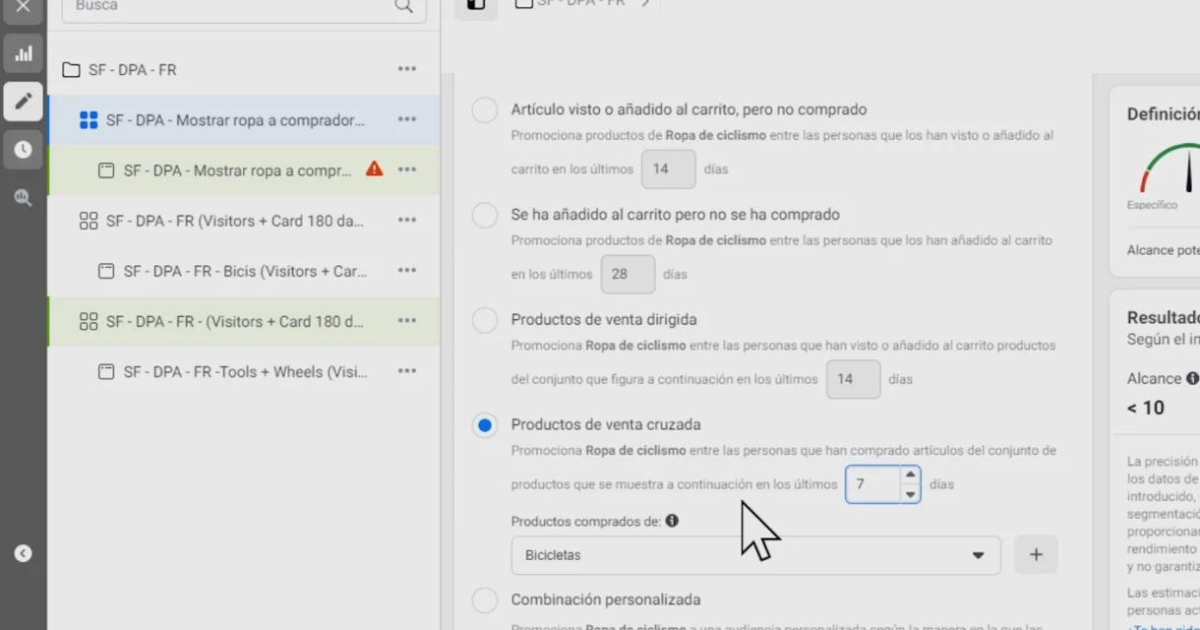Decrease days value with down stepper arrow
Screen dimensions: 1200x630
tap(910, 493)
